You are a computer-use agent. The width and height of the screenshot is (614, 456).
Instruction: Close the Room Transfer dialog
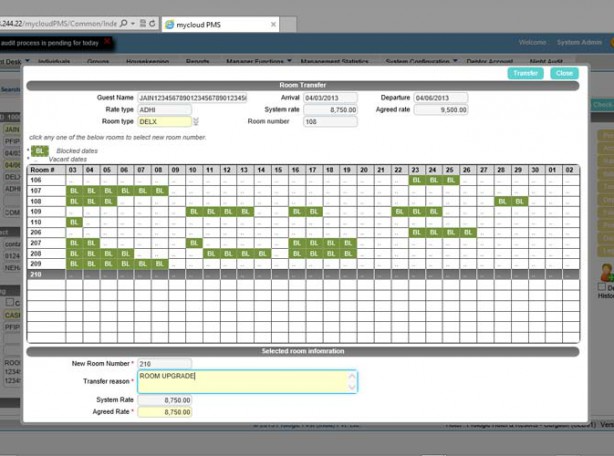pyautogui.click(x=564, y=73)
